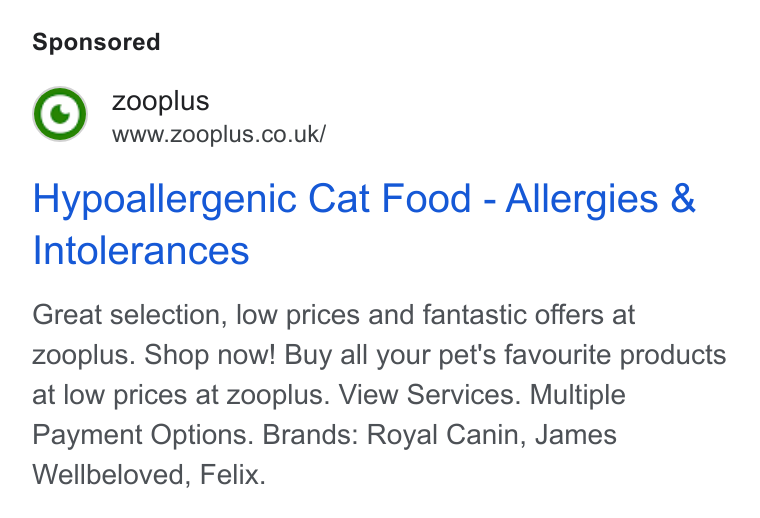Click the pet's favourite products phrase
This screenshot has width=760, height=518.
pos(582,355)
